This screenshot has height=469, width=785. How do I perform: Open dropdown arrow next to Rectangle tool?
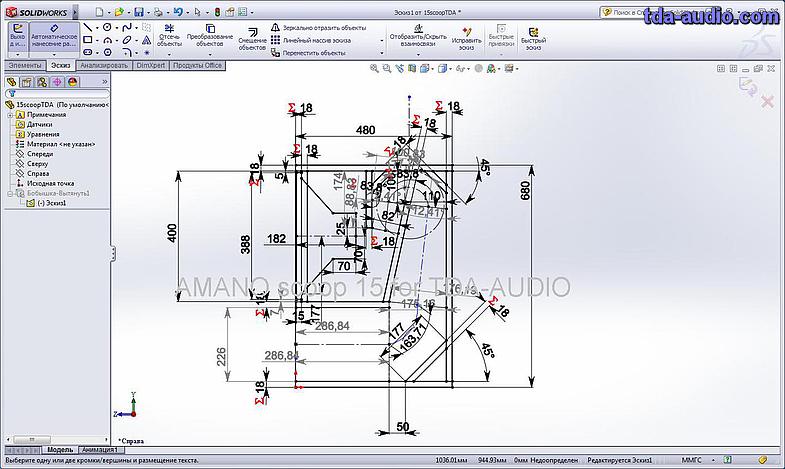tap(97, 41)
